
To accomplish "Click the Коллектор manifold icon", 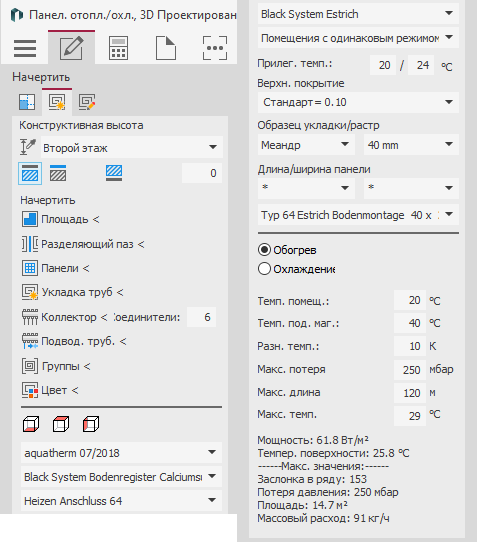I will click(x=30, y=317).
